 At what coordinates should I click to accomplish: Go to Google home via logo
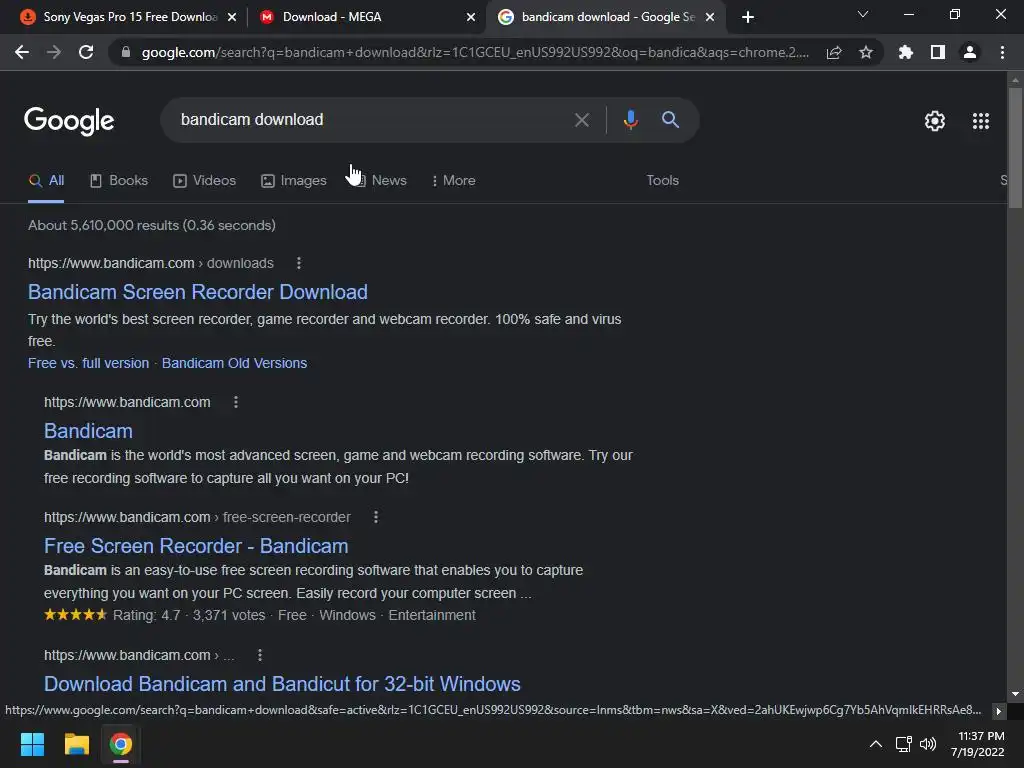point(69,121)
